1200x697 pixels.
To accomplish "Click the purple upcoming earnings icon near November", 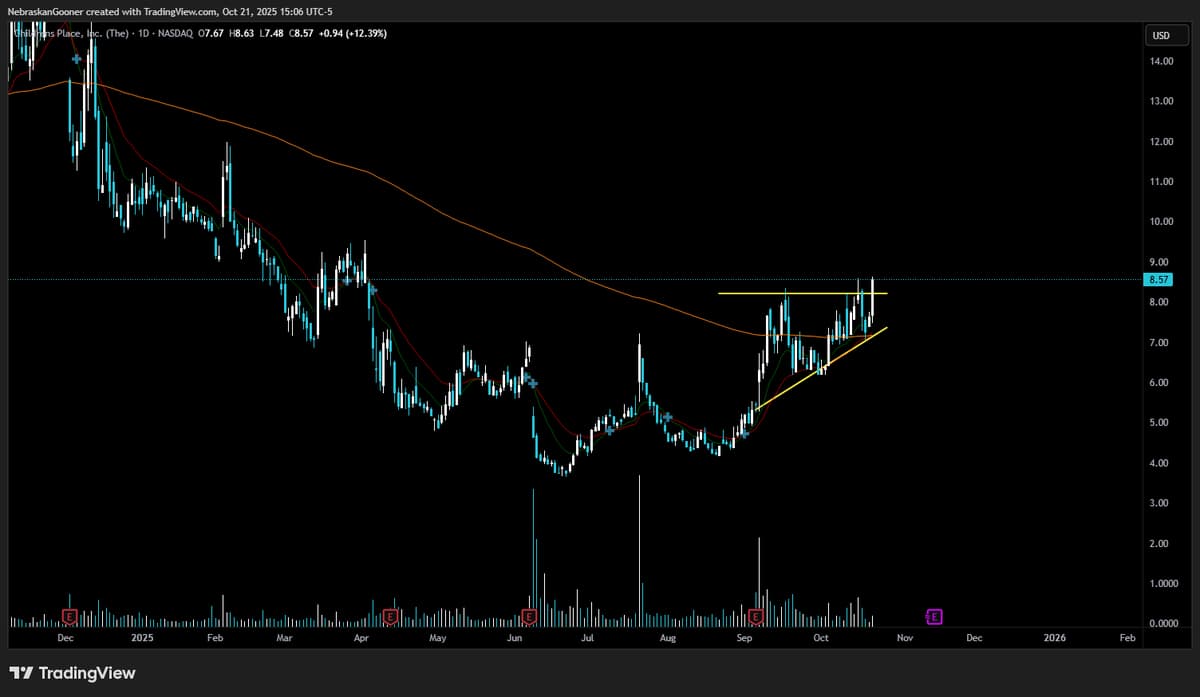I will (934, 617).
